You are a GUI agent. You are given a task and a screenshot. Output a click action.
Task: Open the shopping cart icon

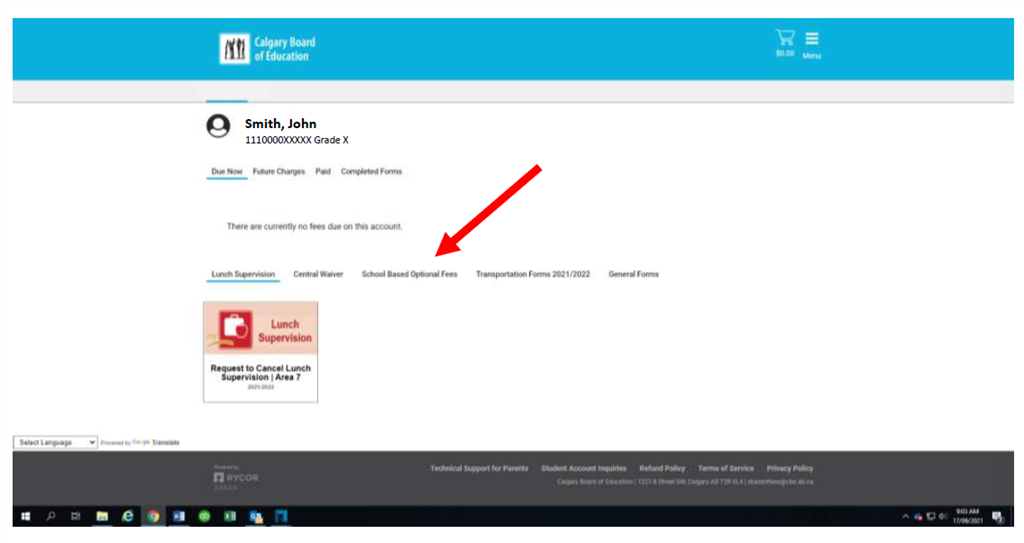click(785, 39)
